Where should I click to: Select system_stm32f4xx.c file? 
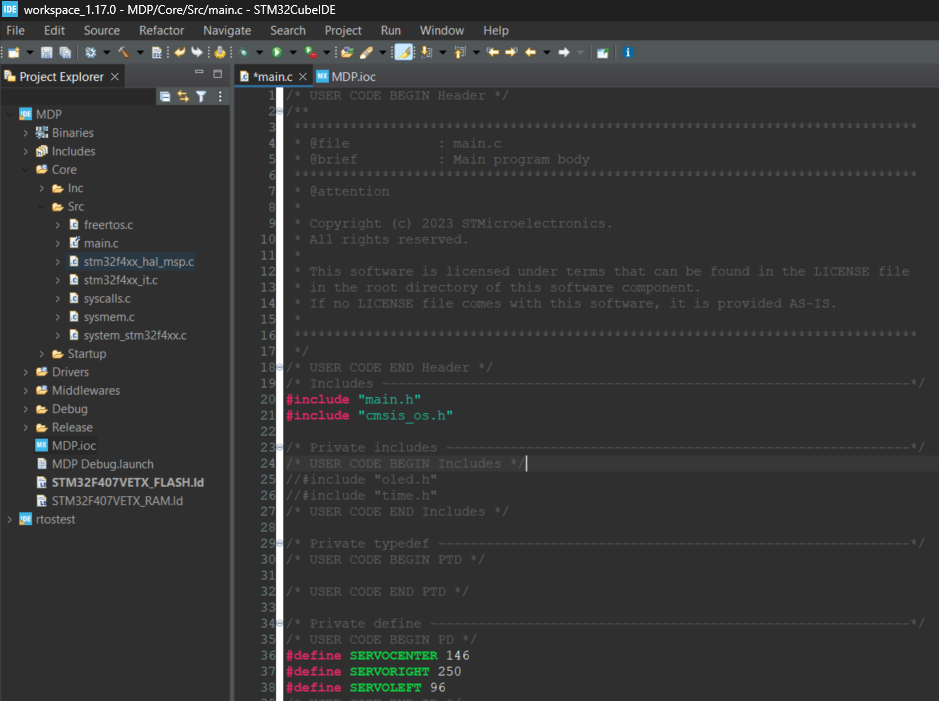tap(135, 335)
